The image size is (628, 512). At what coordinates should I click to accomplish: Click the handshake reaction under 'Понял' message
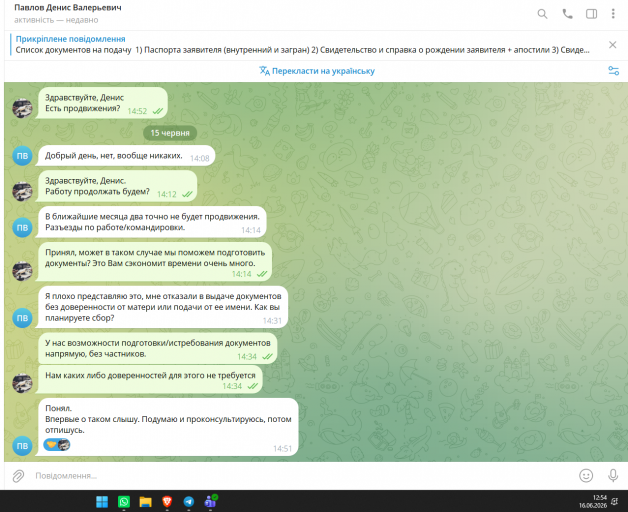point(57,444)
